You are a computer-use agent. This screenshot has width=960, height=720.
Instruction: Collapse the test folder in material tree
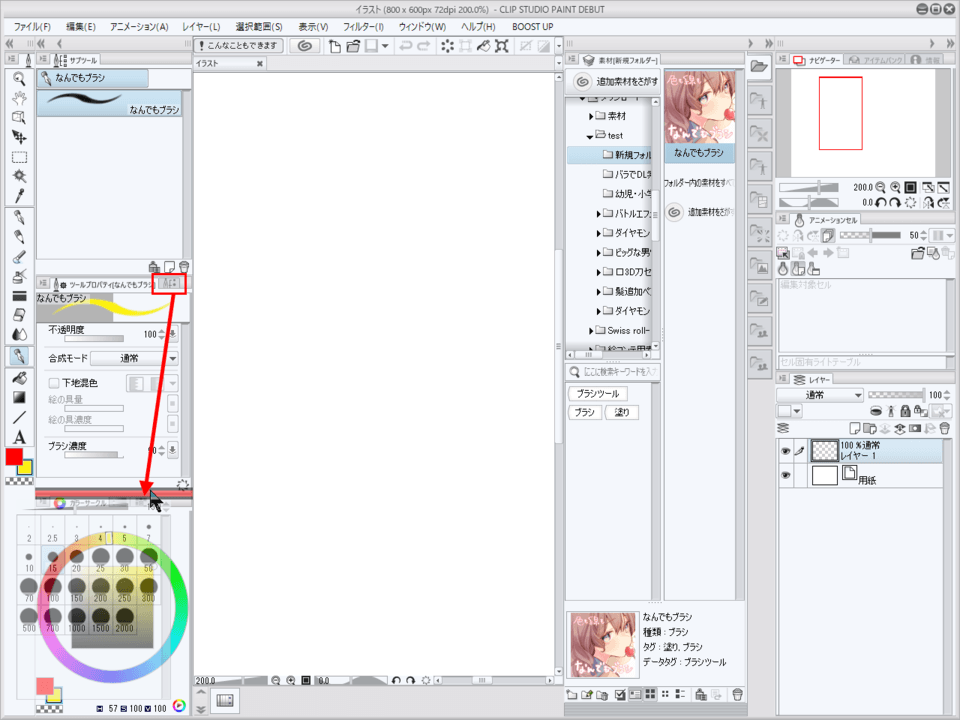[x=590, y=136]
